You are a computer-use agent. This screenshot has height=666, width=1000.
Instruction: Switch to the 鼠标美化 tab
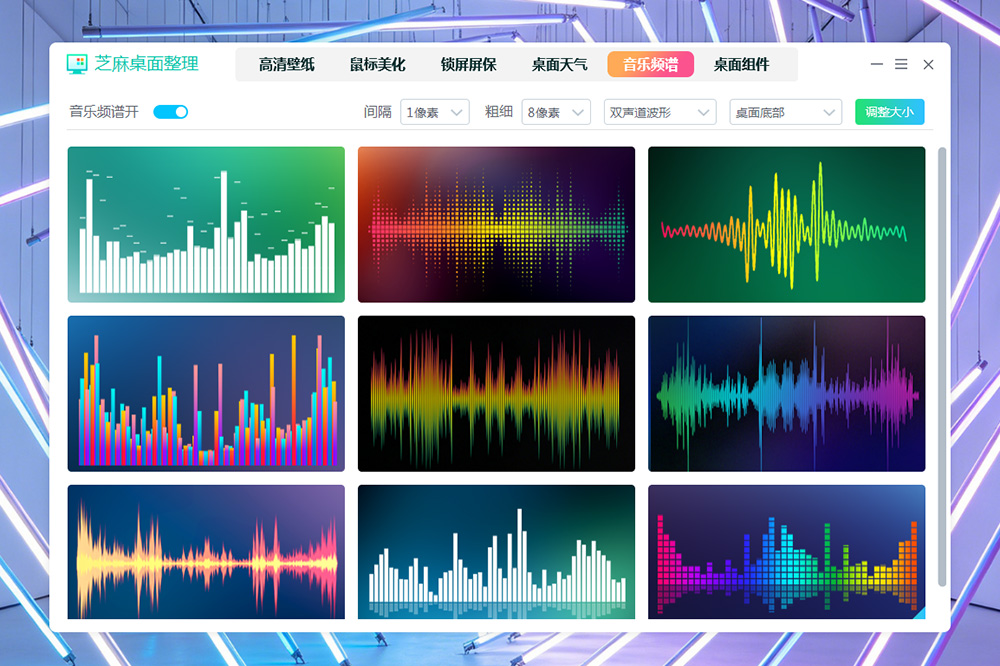coord(378,64)
